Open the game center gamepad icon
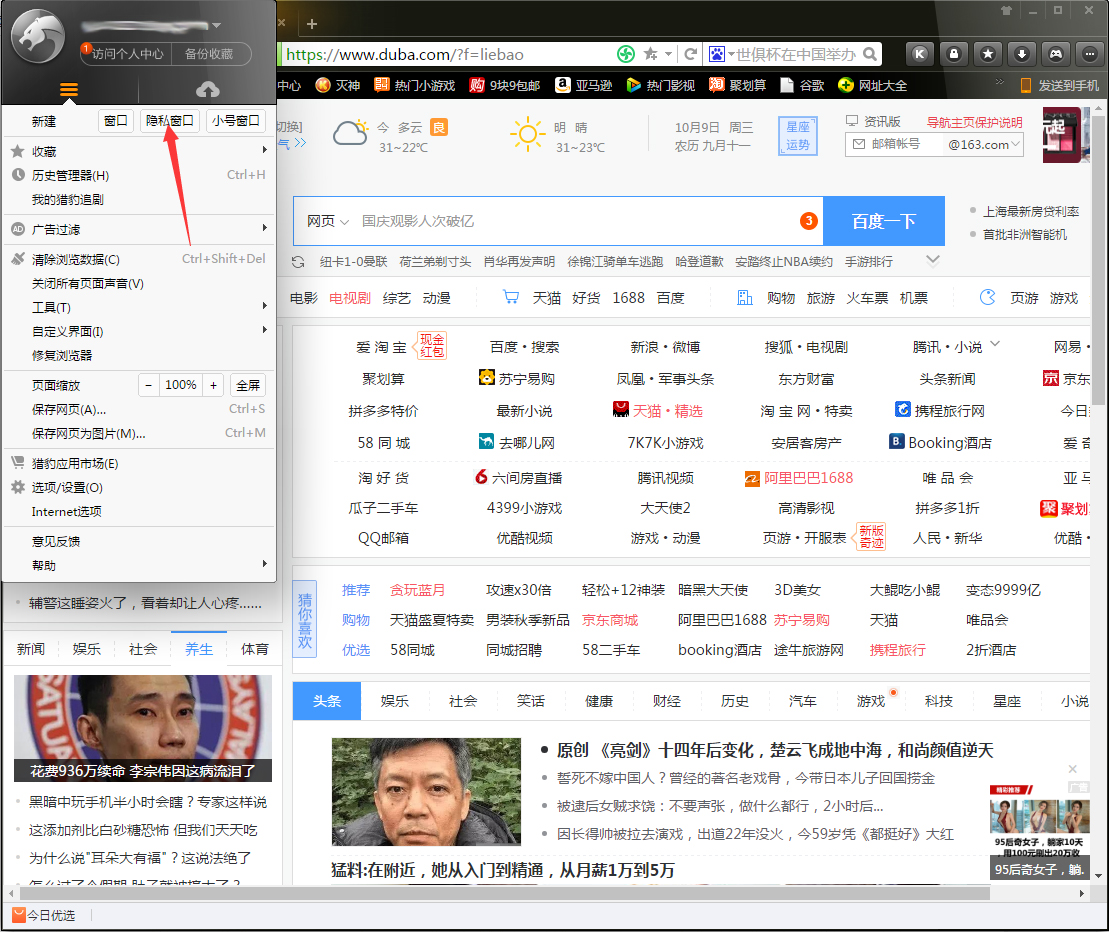 point(1055,54)
